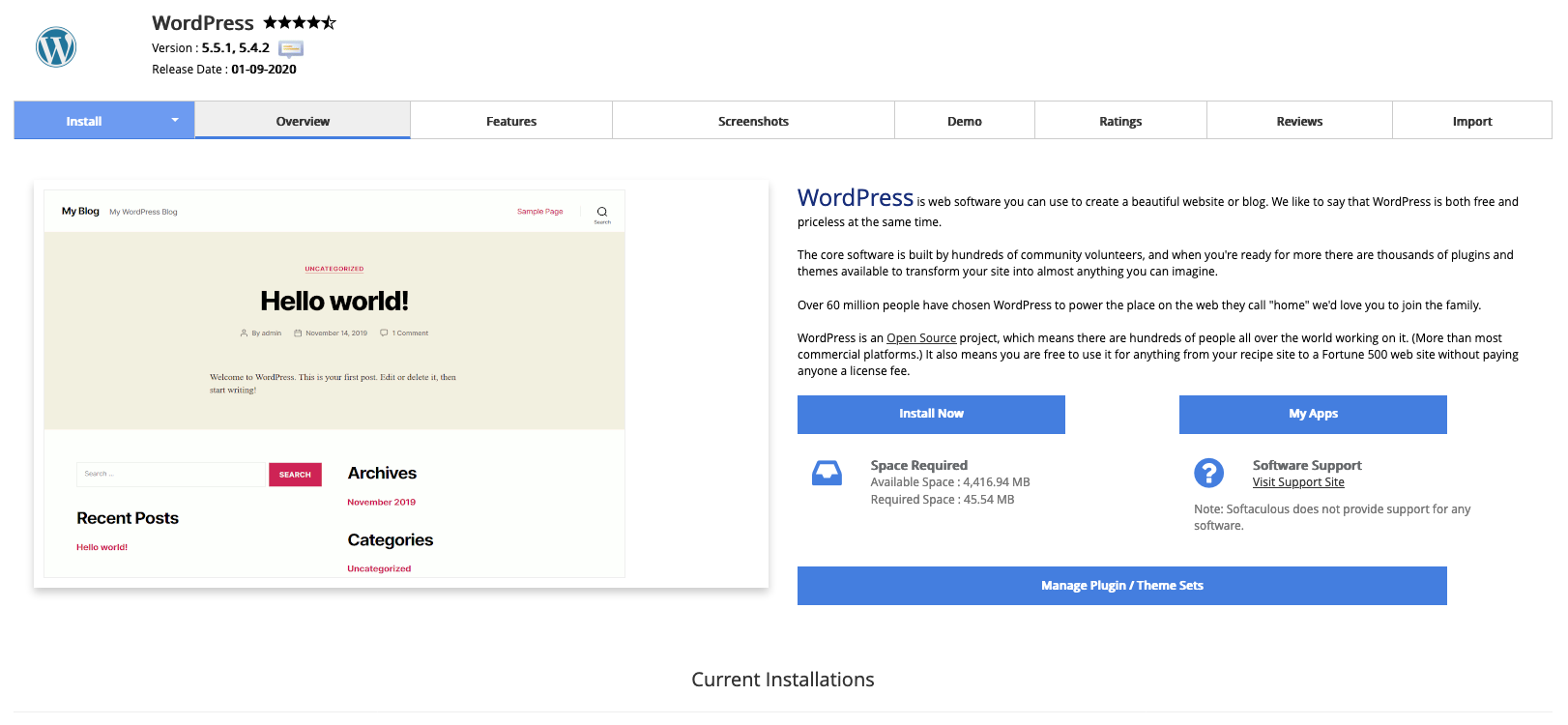1568x725 pixels.
Task: Click the search input field in preview
Action: pyautogui.click(x=170, y=474)
